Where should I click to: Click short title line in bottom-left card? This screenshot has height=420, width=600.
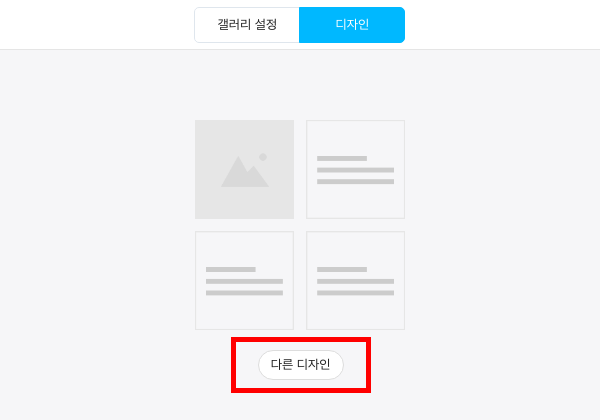(231, 269)
